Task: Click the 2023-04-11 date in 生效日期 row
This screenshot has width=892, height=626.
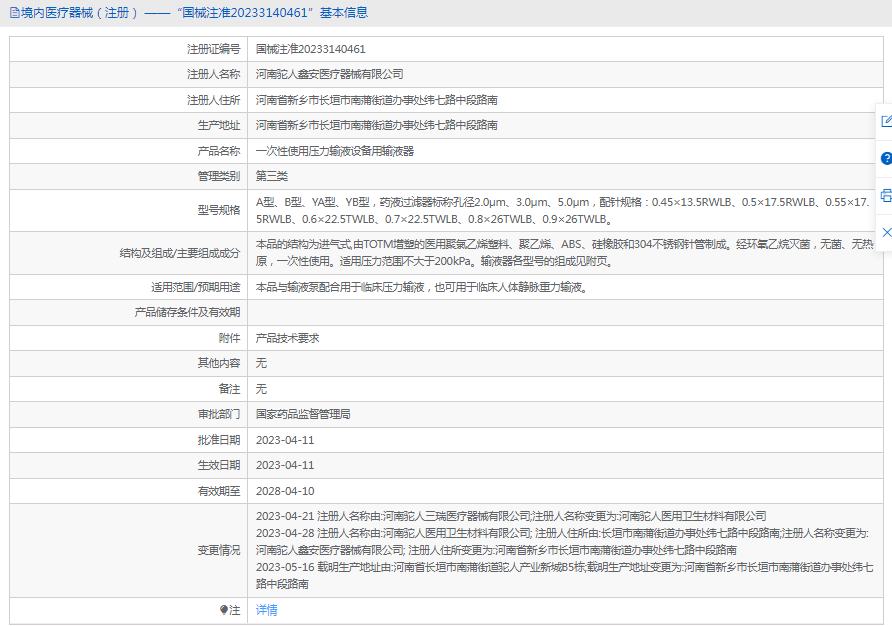Action: [285, 465]
